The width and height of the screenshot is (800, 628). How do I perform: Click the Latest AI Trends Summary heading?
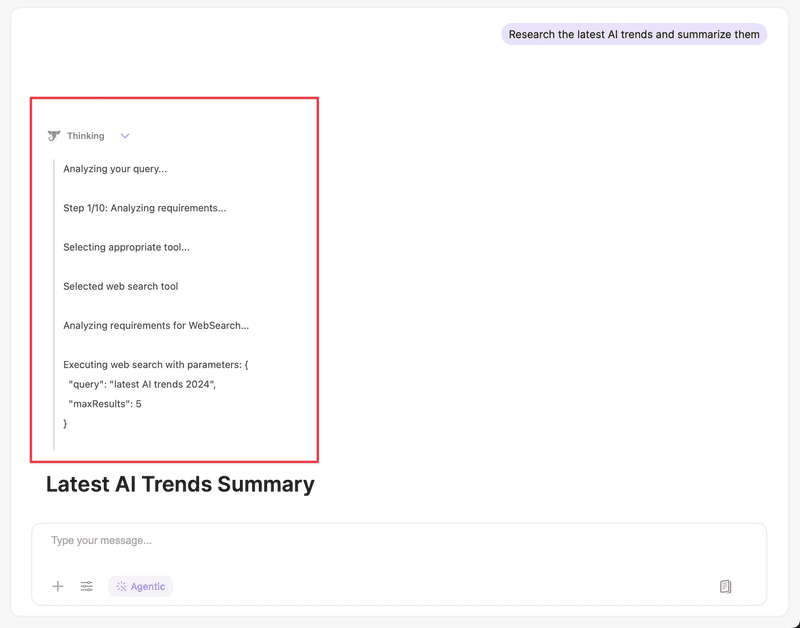[180, 484]
